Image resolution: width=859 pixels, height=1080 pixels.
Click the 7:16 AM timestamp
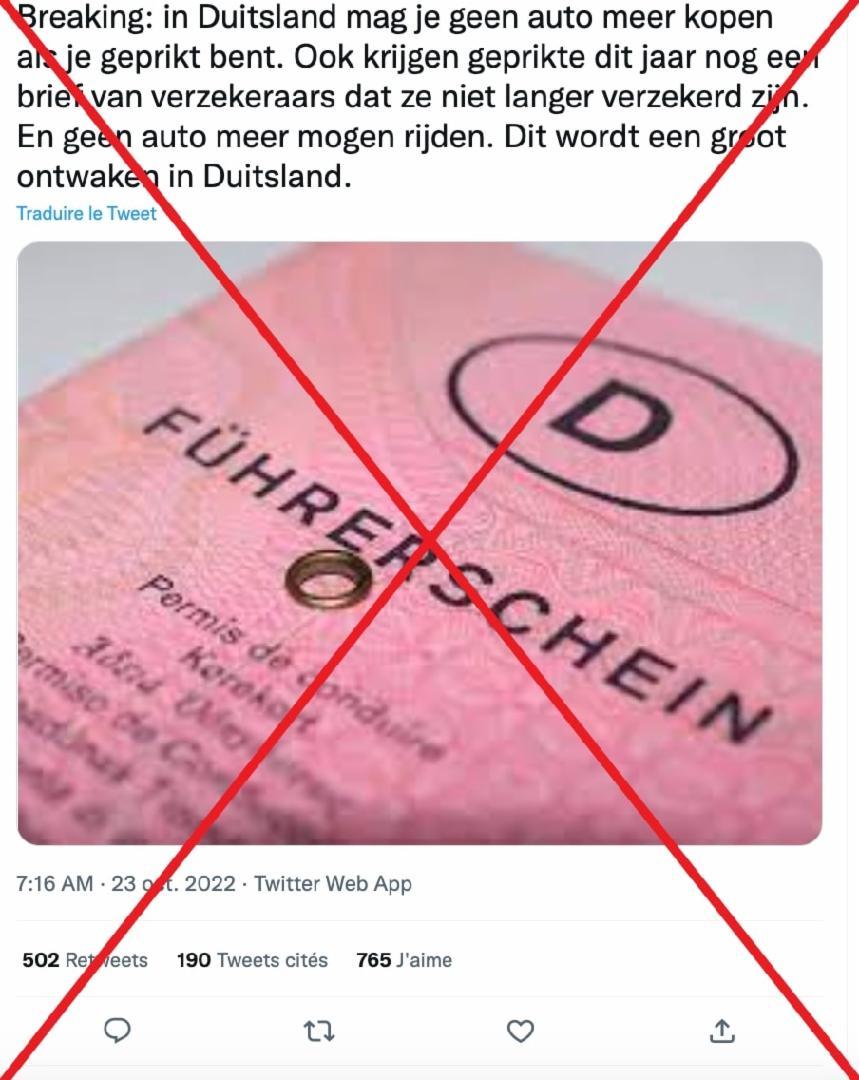coord(54,883)
